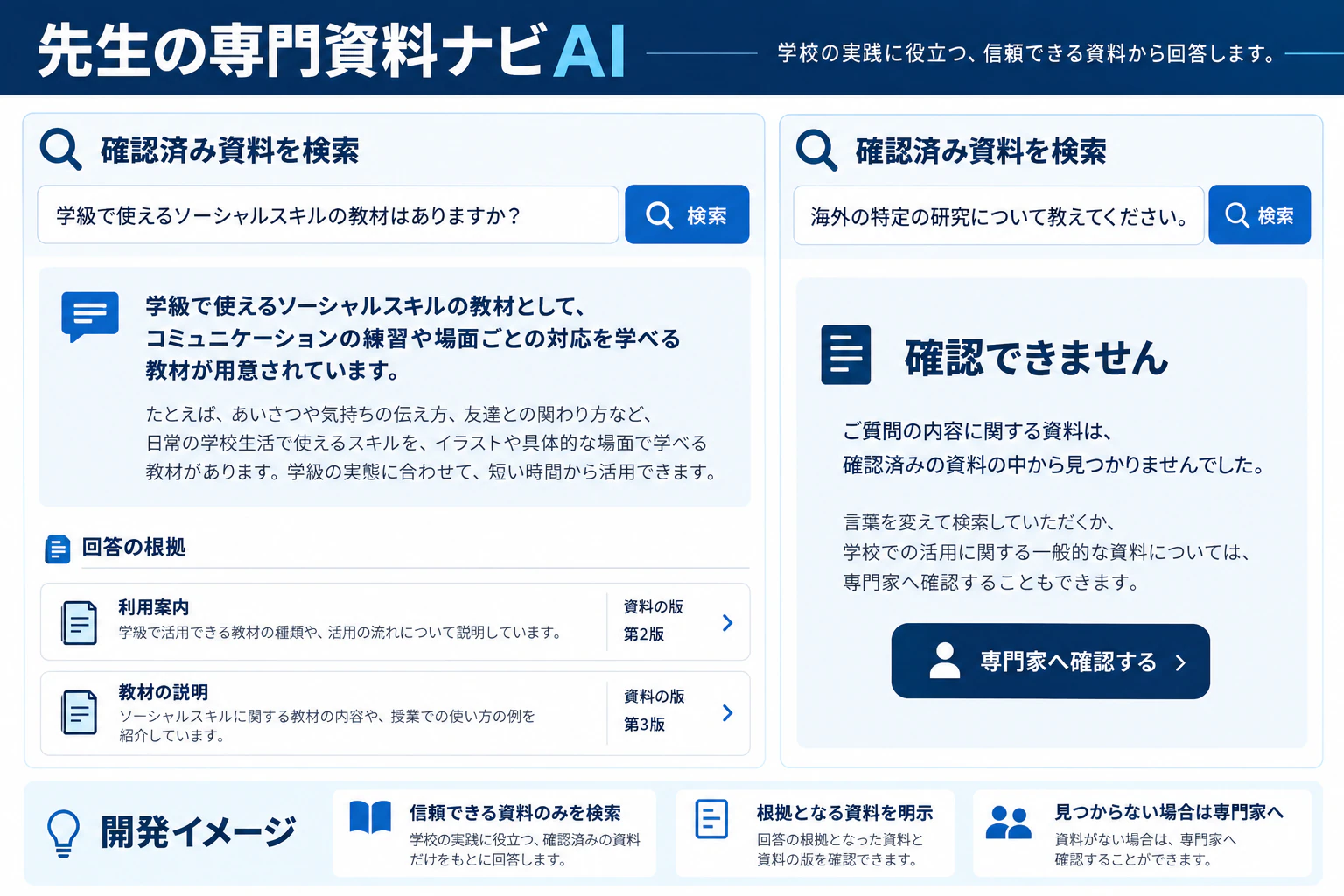The height and width of the screenshot is (896, 1344).
Task: Run search with 検索 button for ソーシャルスキル query
Action: tap(687, 214)
